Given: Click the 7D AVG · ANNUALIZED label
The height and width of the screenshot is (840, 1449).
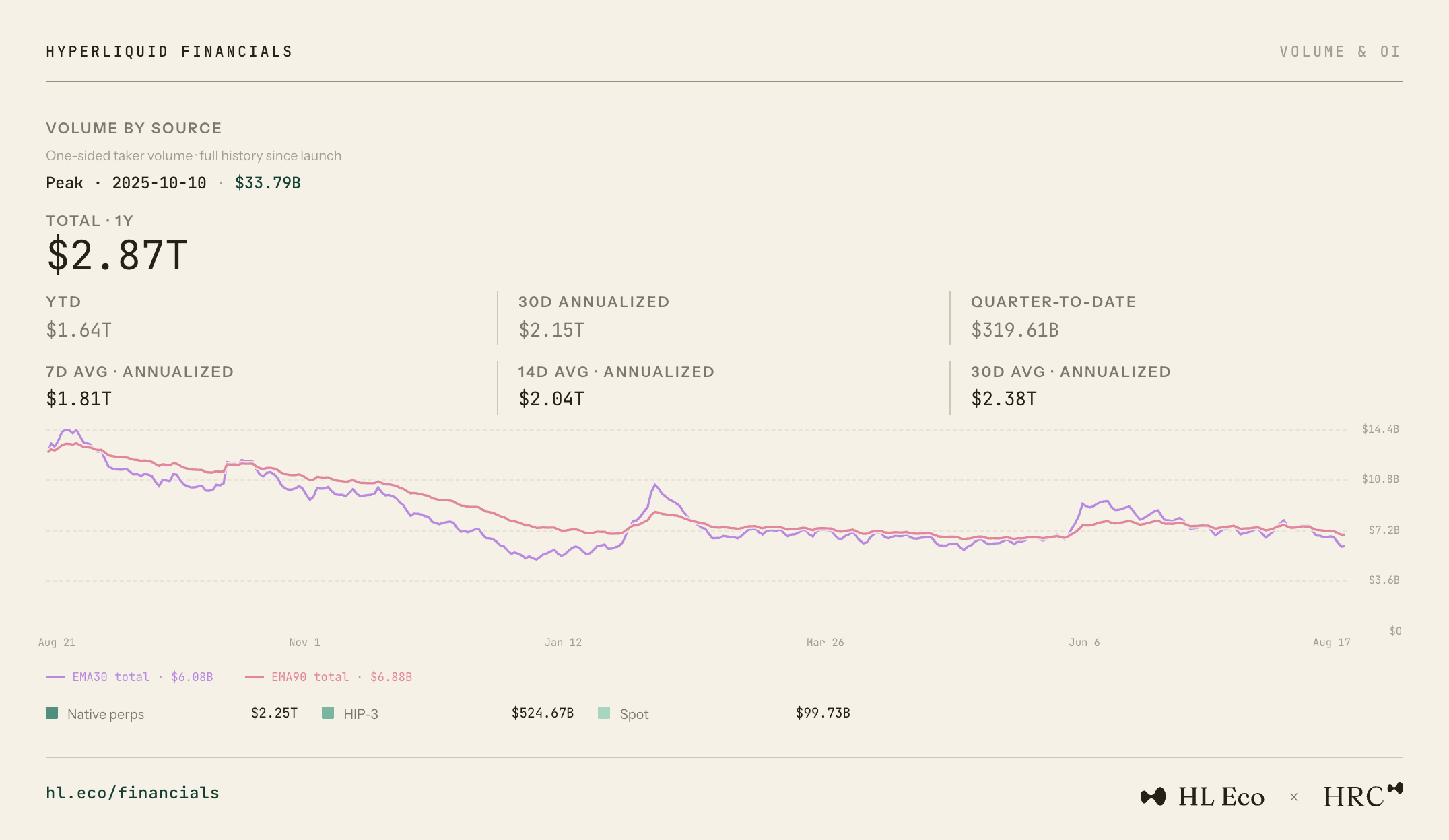Looking at the screenshot, I should pyautogui.click(x=139, y=372).
